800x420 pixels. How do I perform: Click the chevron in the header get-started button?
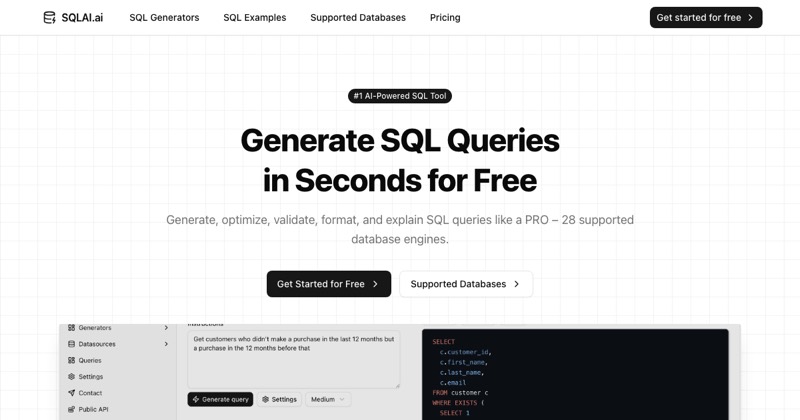coord(751,17)
